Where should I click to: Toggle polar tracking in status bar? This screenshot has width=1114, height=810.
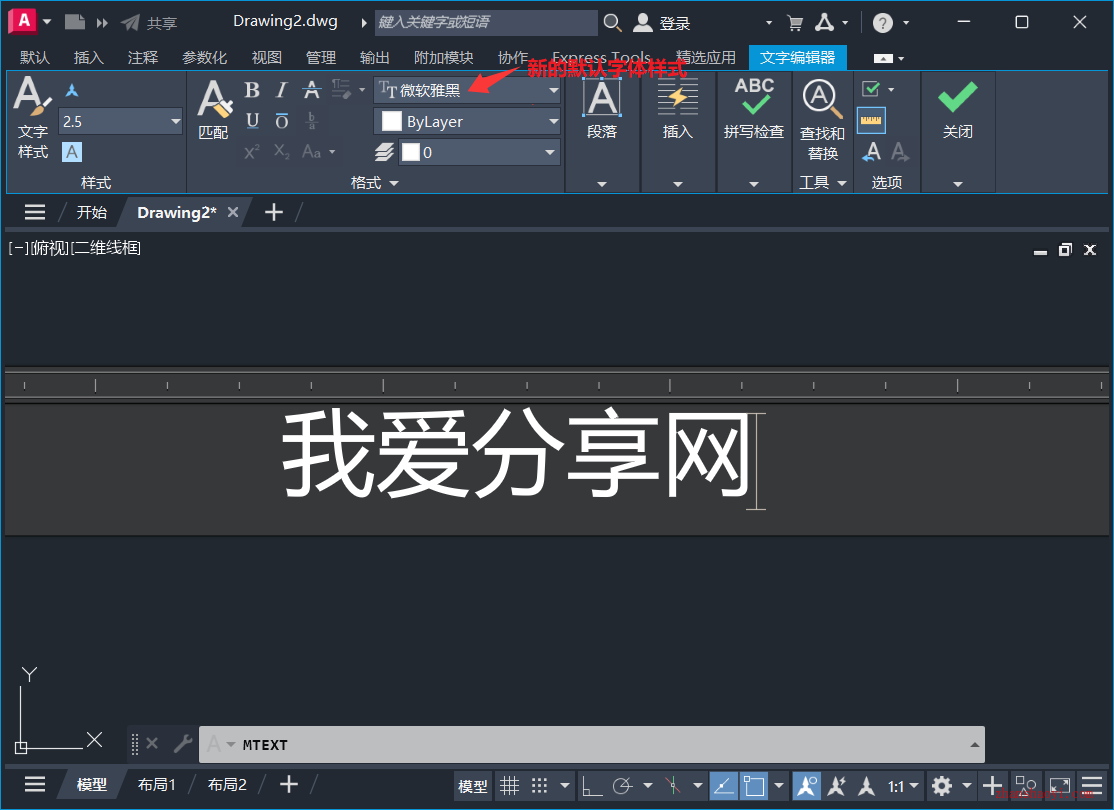(x=622, y=786)
